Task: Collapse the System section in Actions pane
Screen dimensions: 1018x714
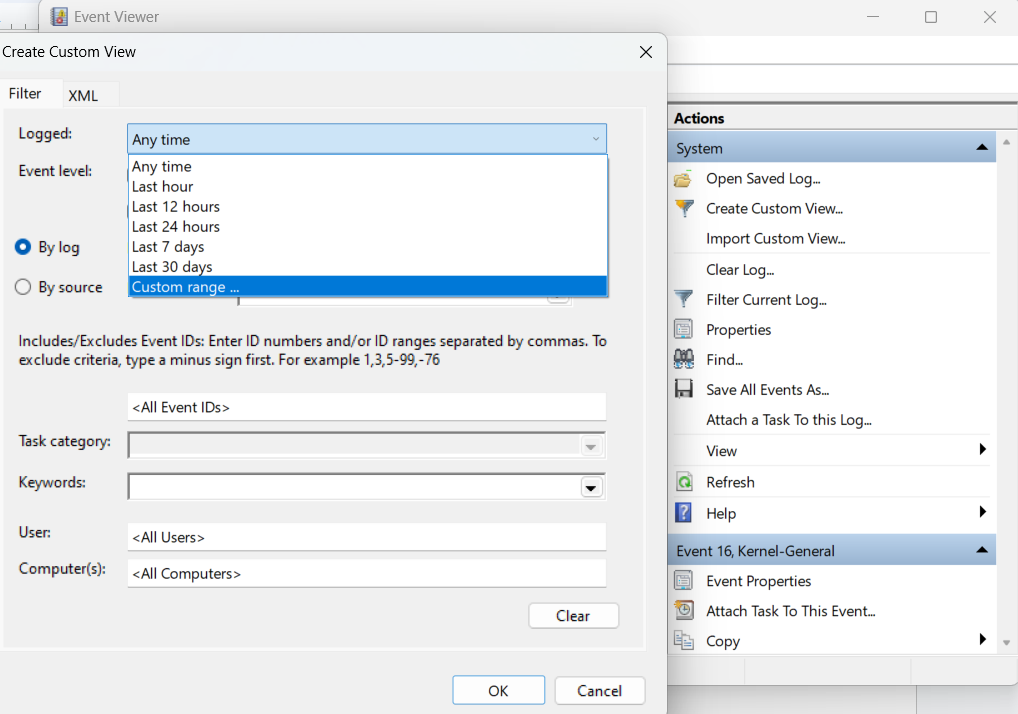Action: [982, 148]
